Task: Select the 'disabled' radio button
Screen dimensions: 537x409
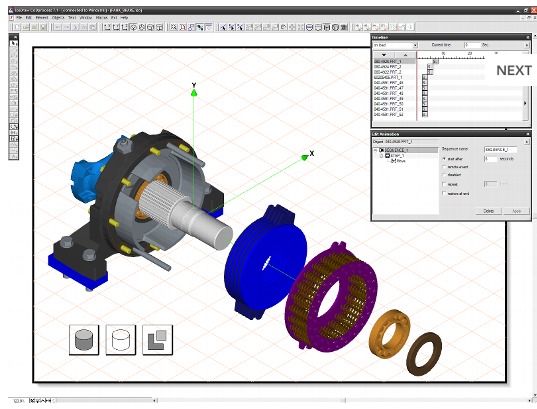Action: coord(444,175)
